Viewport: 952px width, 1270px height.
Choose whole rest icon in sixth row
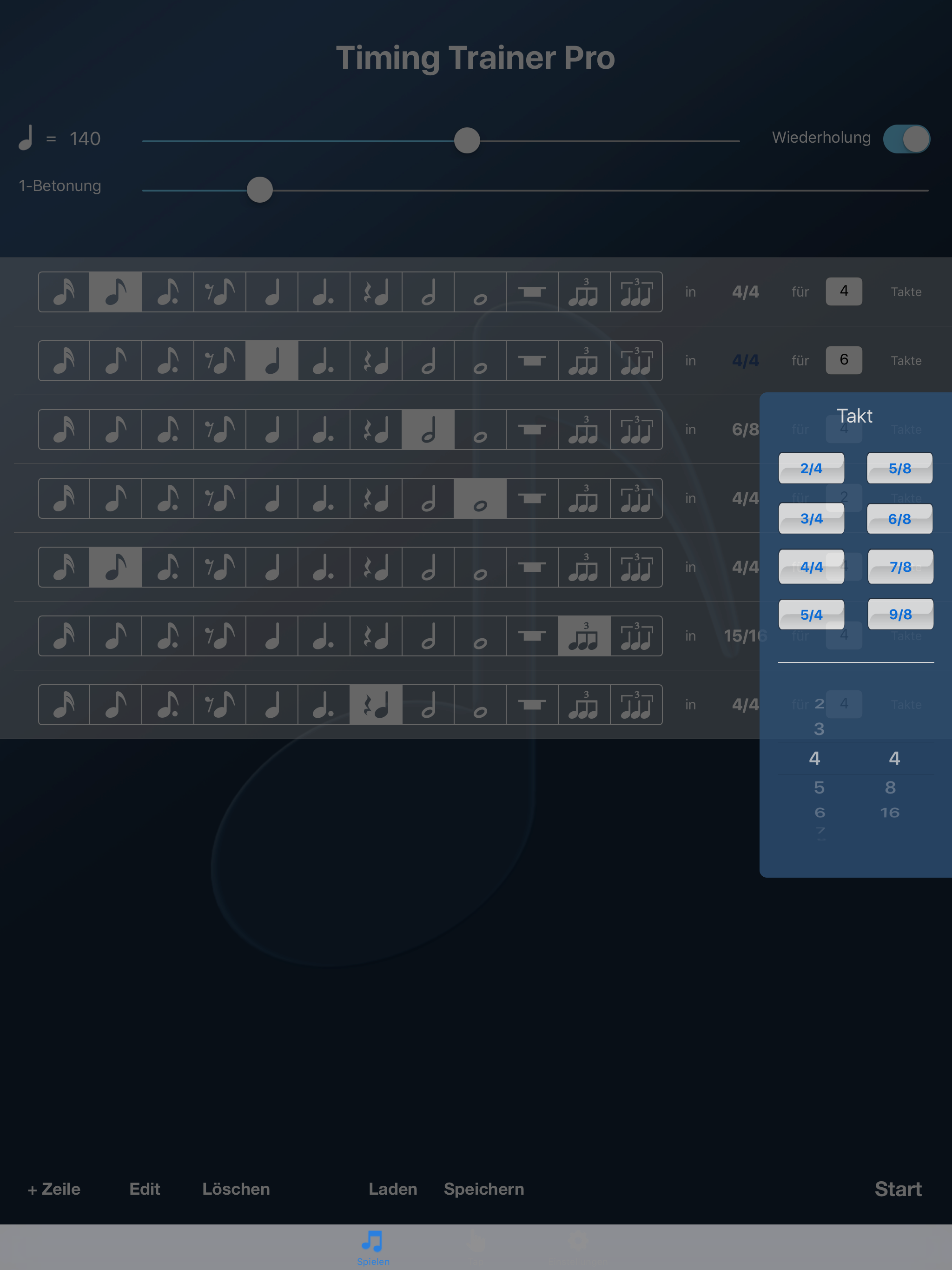click(532, 636)
